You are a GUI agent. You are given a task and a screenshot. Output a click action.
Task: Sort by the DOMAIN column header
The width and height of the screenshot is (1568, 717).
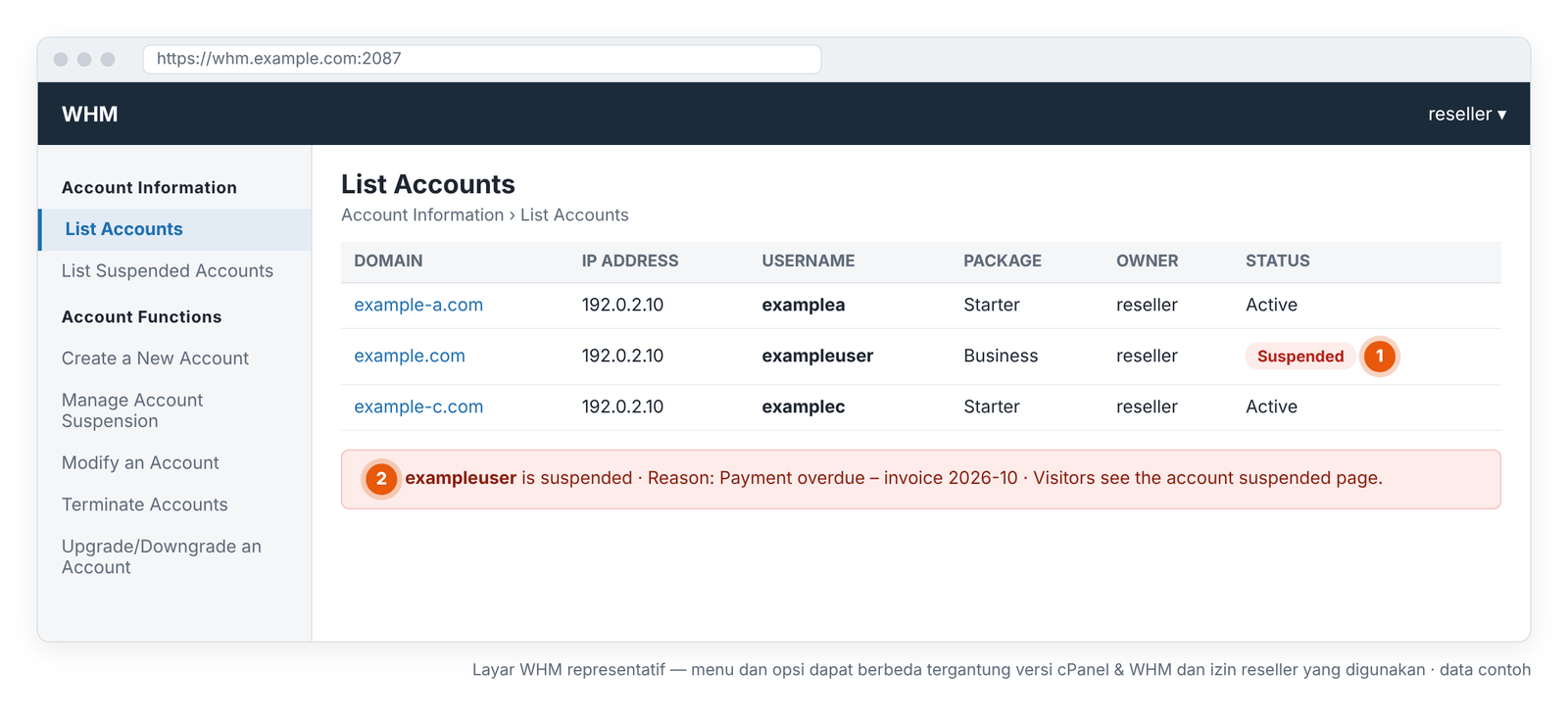[388, 261]
